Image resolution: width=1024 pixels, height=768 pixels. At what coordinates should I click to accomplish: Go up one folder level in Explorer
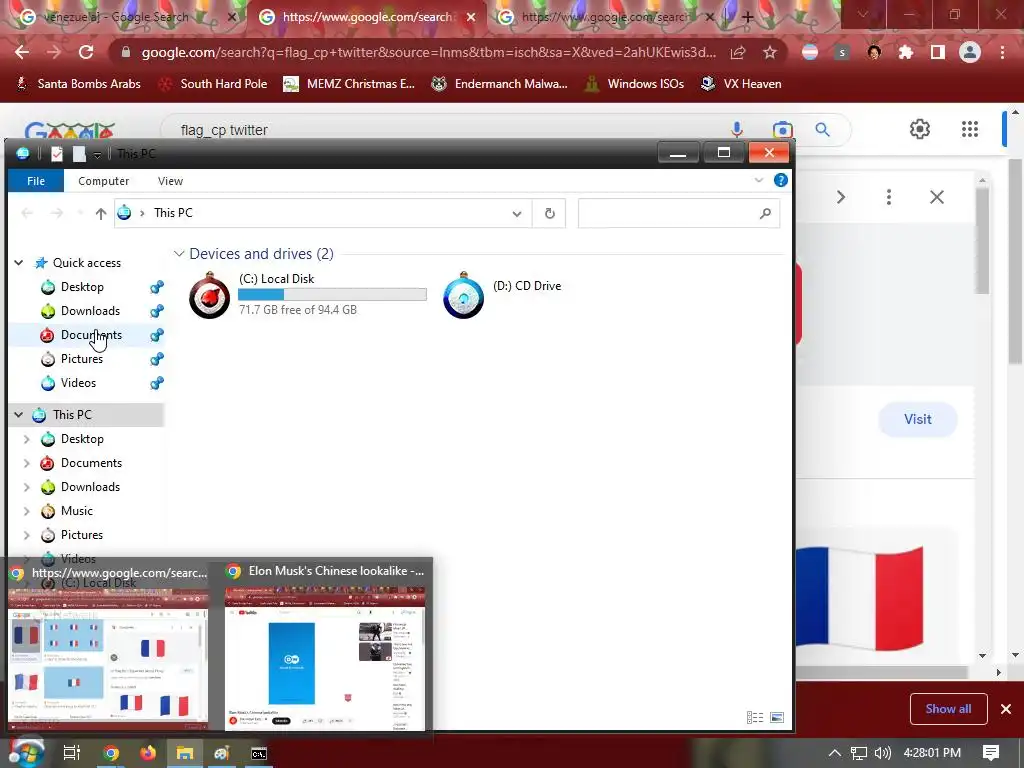tap(101, 213)
